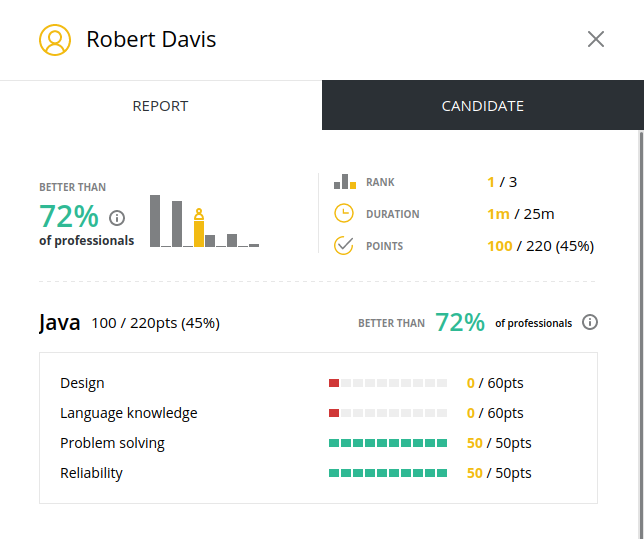Click the Design score progress bar
644x539 pixels.
tap(388, 383)
